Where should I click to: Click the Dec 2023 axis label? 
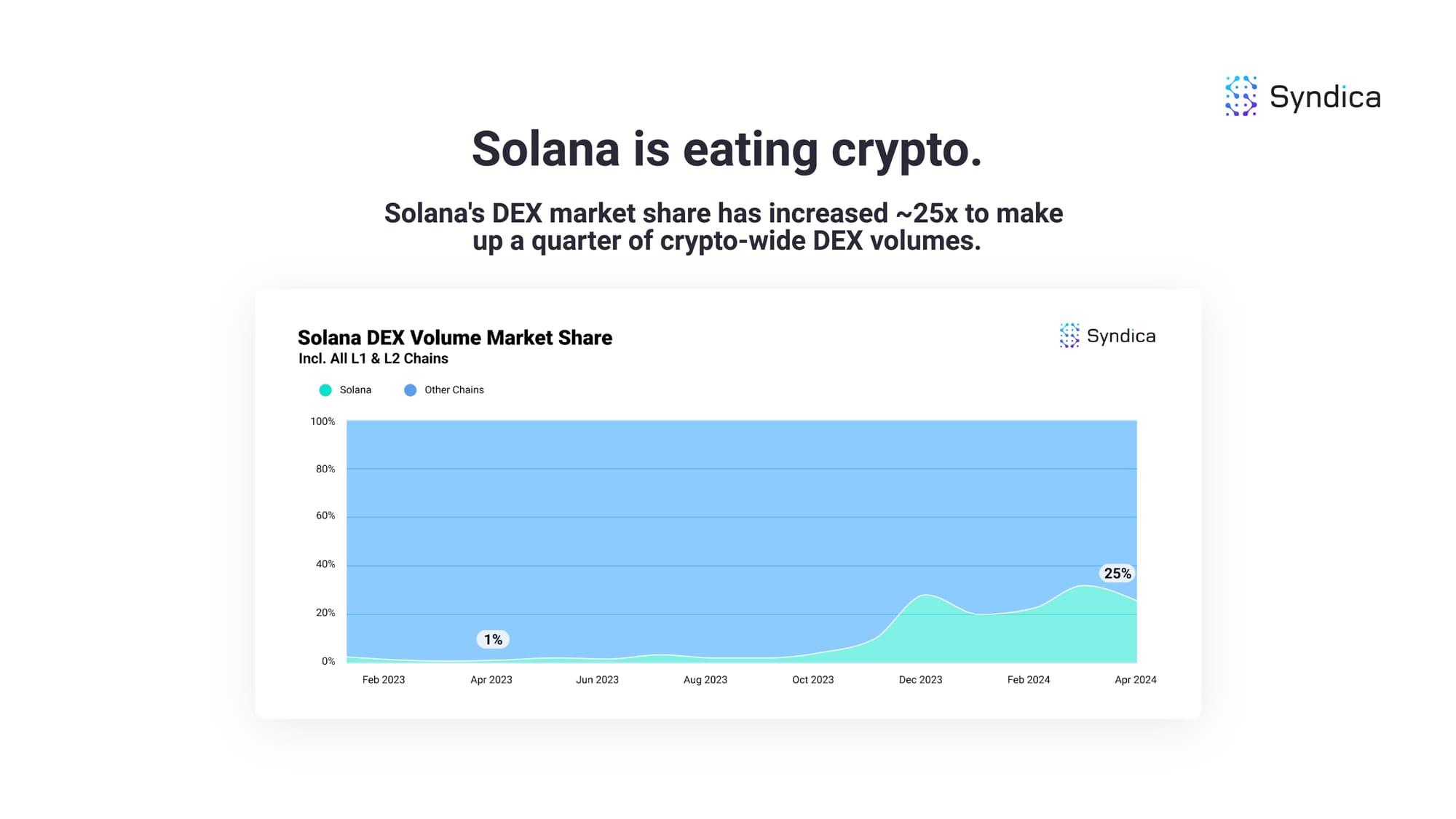pos(920,679)
